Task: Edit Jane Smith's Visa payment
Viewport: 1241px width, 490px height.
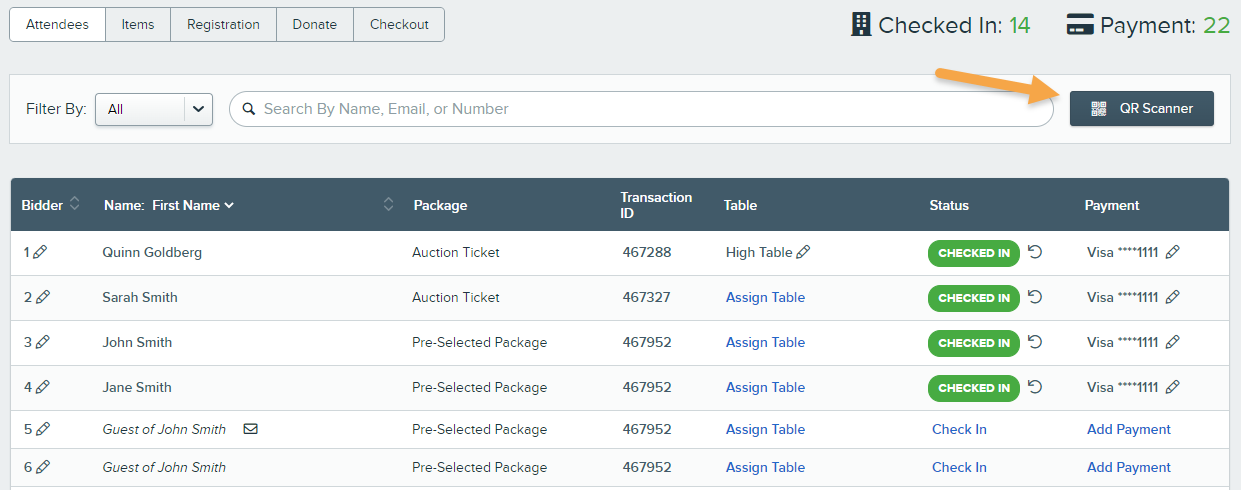Action: click(1173, 388)
